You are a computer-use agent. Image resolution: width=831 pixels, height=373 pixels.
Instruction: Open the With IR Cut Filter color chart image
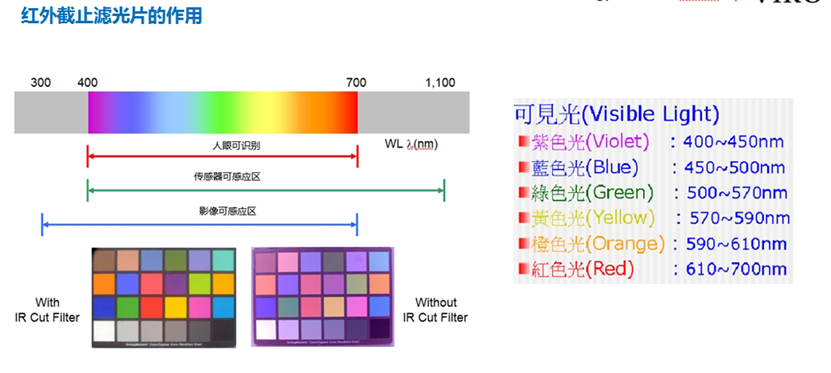tap(164, 297)
